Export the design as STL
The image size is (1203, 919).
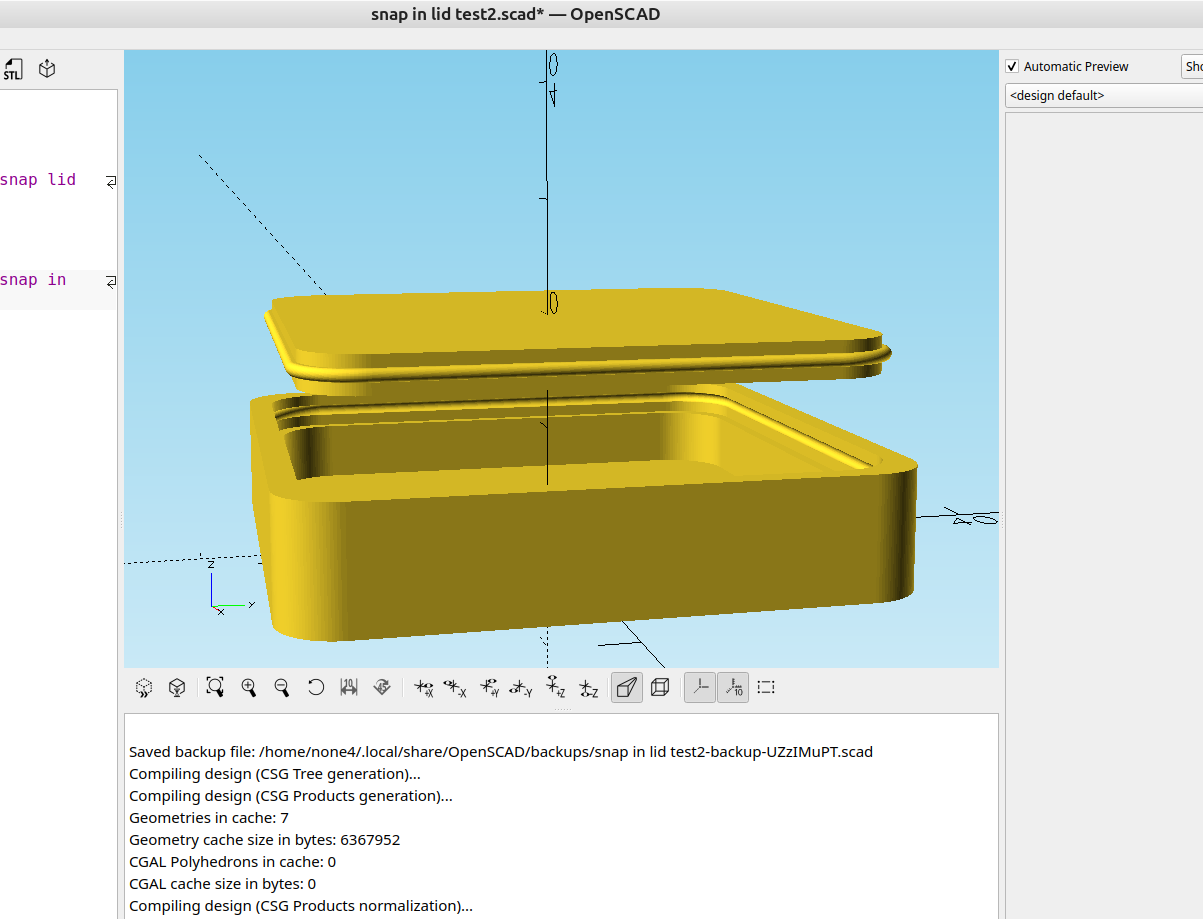point(12,69)
